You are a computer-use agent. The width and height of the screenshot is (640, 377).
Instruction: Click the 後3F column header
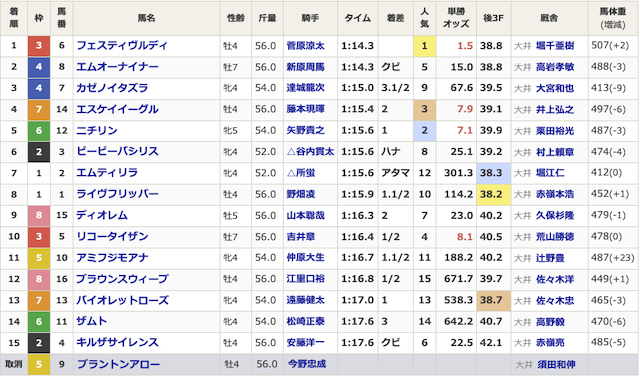click(x=493, y=18)
